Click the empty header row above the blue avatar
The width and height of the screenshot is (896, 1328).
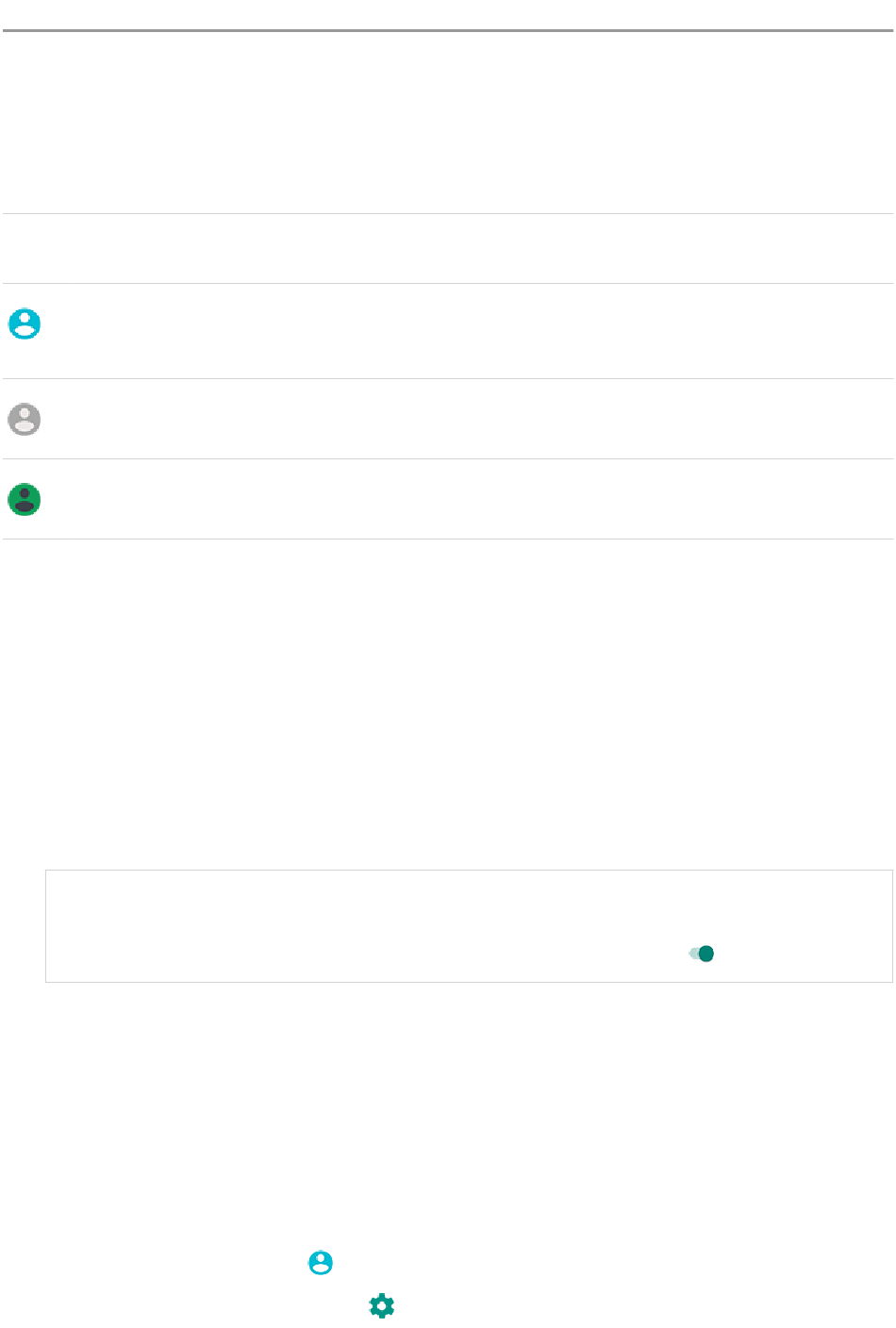tap(448, 248)
